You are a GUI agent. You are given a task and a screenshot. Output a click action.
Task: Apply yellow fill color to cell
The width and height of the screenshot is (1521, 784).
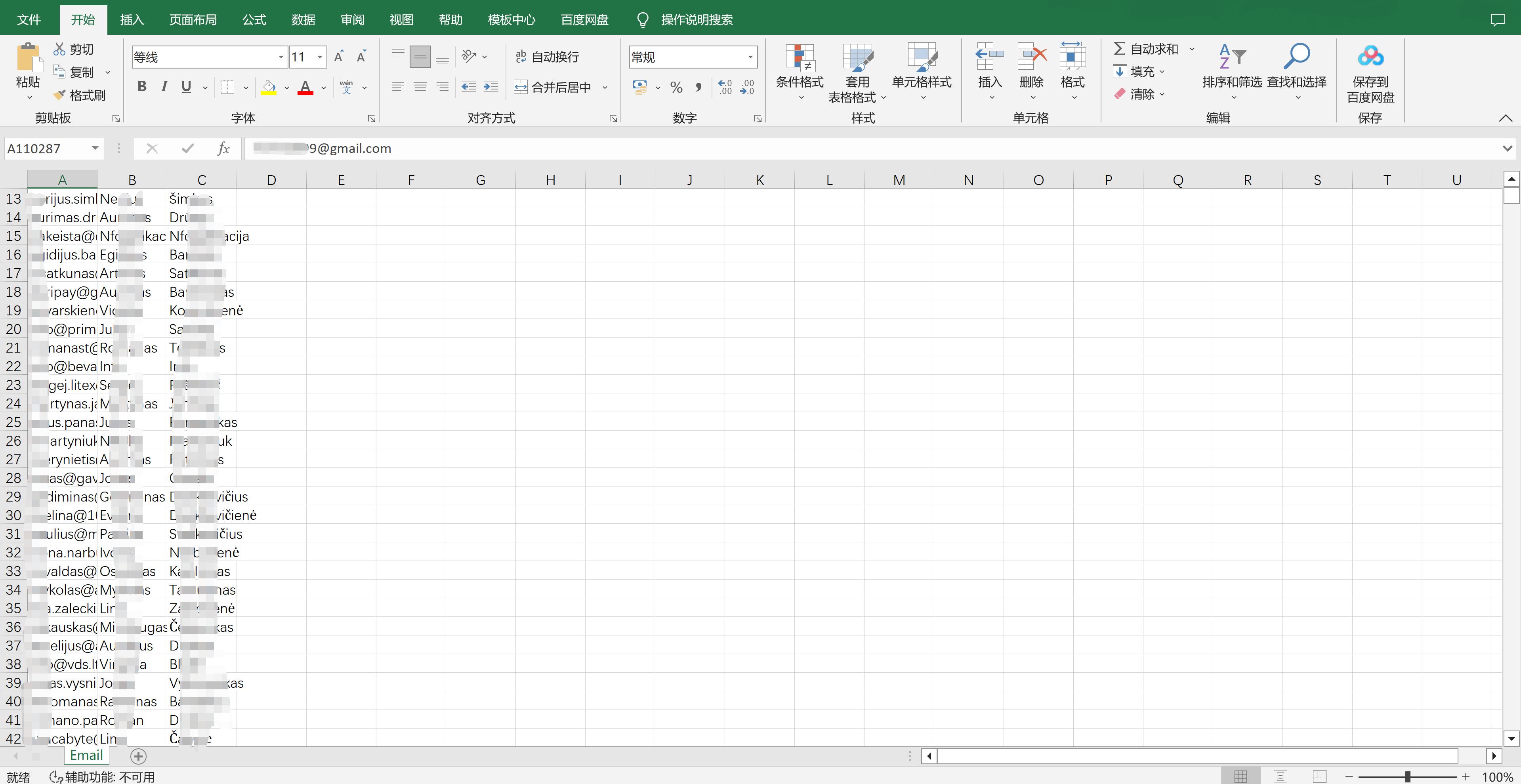(x=269, y=88)
